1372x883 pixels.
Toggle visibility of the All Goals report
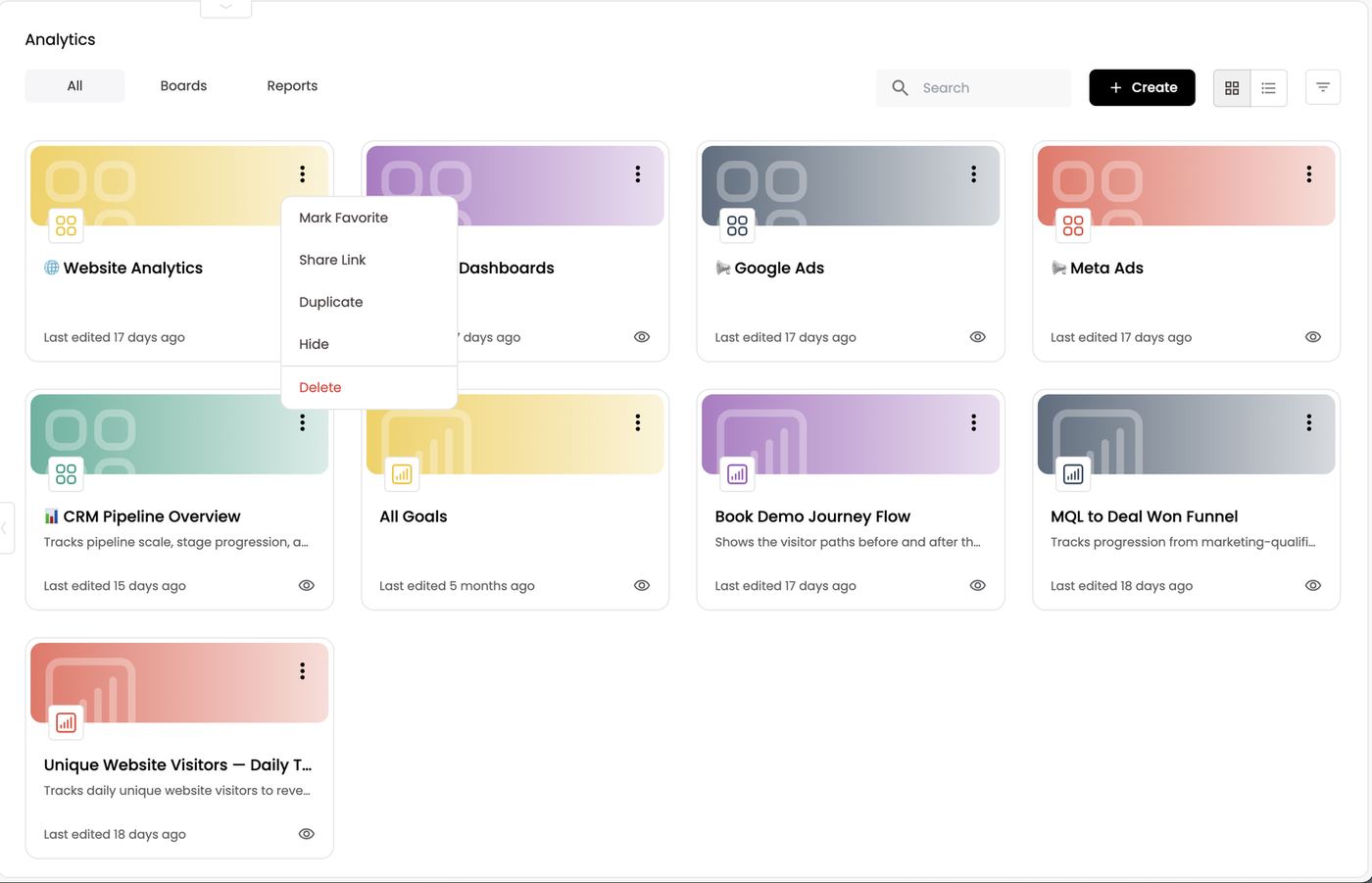pyautogui.click(x=642, y=585)
